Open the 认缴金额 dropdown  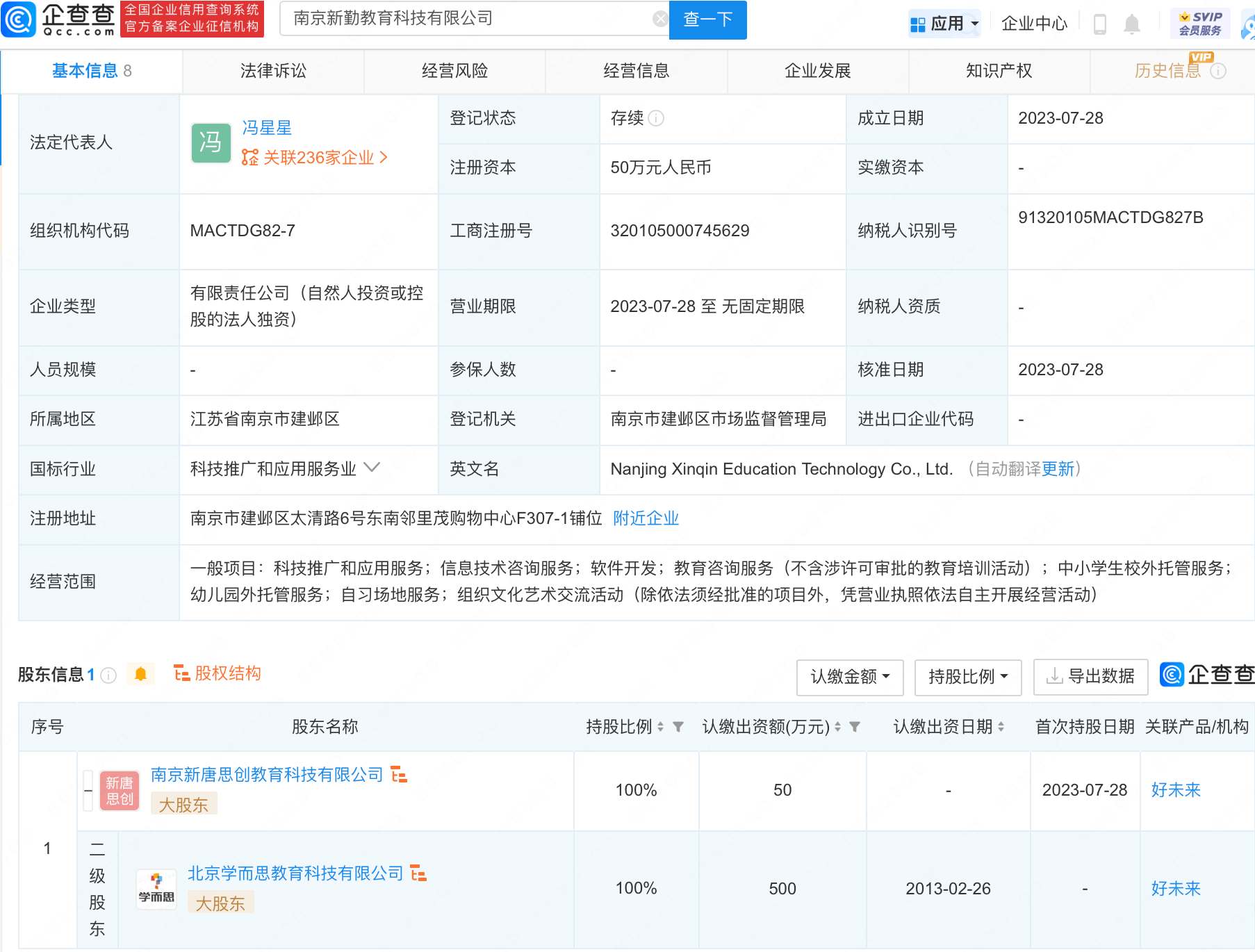pos(850,677)
